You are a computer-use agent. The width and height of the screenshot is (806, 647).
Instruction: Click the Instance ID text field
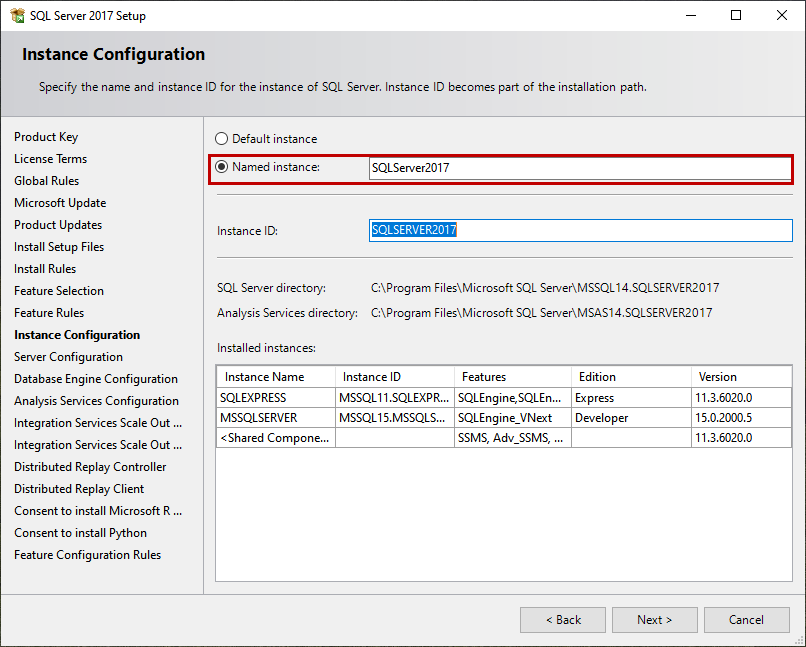point(580,230)
